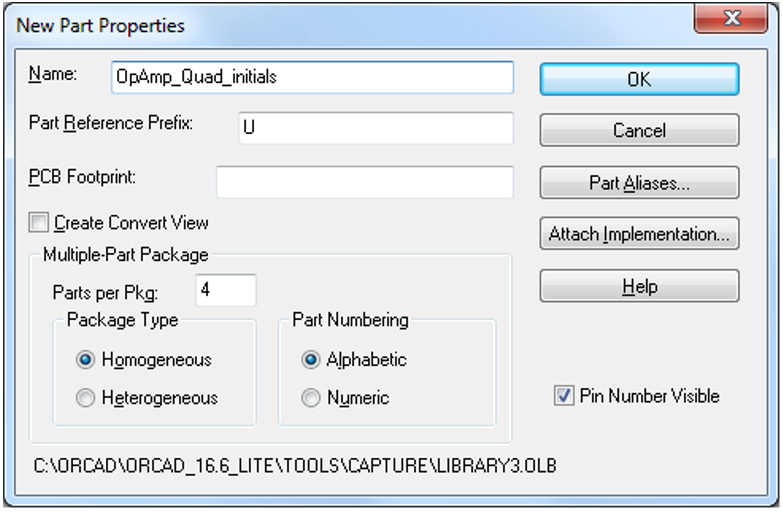Focus the Part Reference Prefix field

[x=375, y=128]
